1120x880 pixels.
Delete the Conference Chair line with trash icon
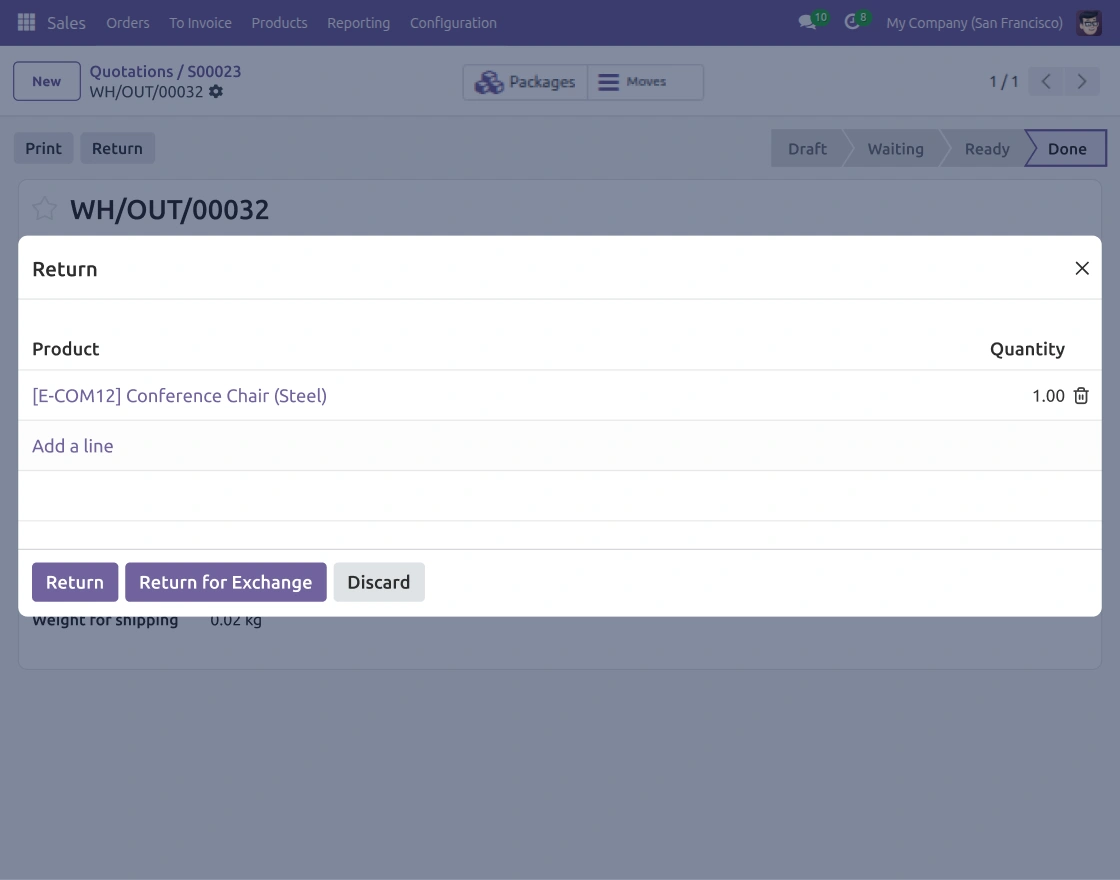(1081, 396)
